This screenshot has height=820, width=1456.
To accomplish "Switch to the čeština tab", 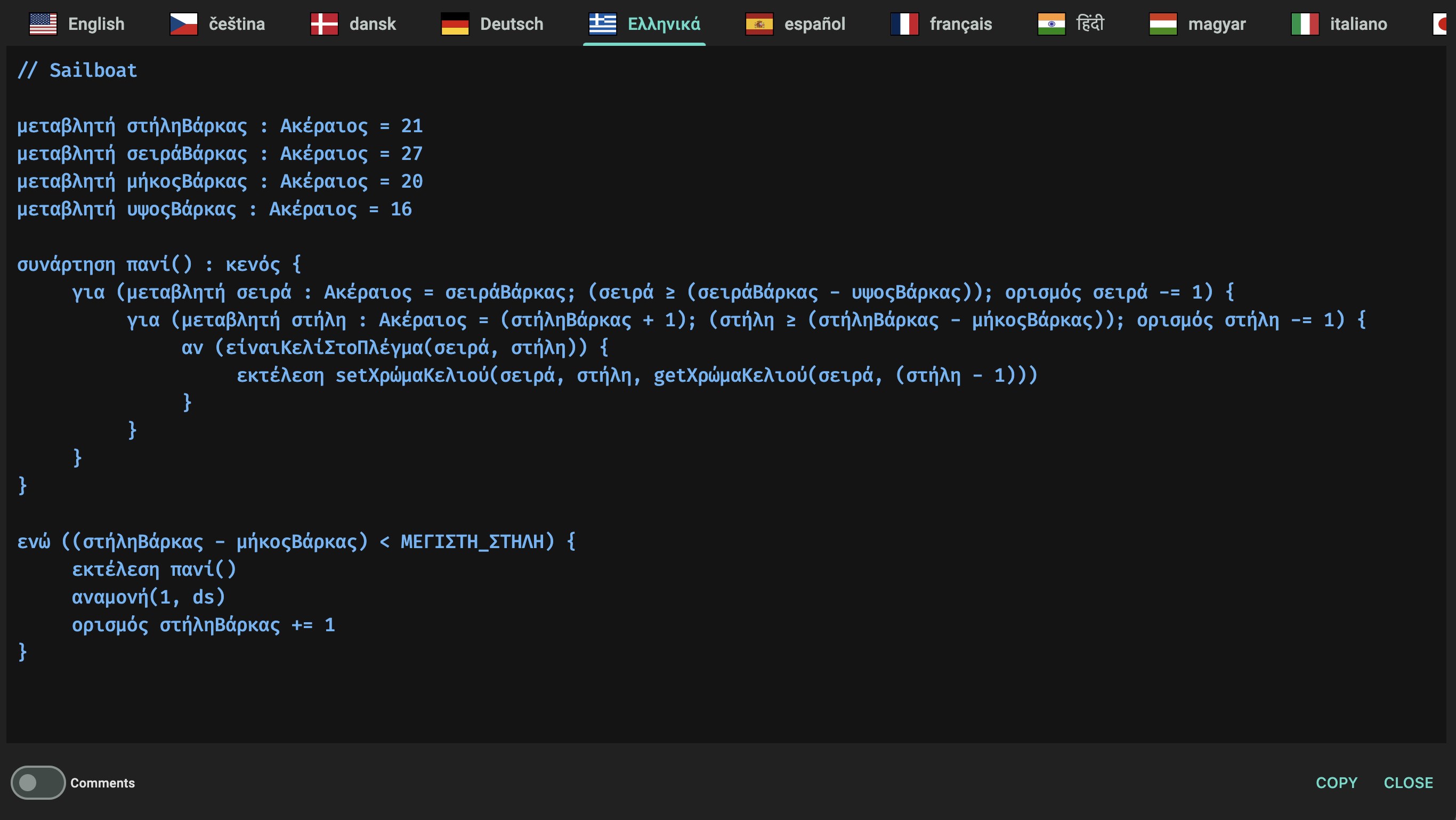I will click(x=237, y=24).
